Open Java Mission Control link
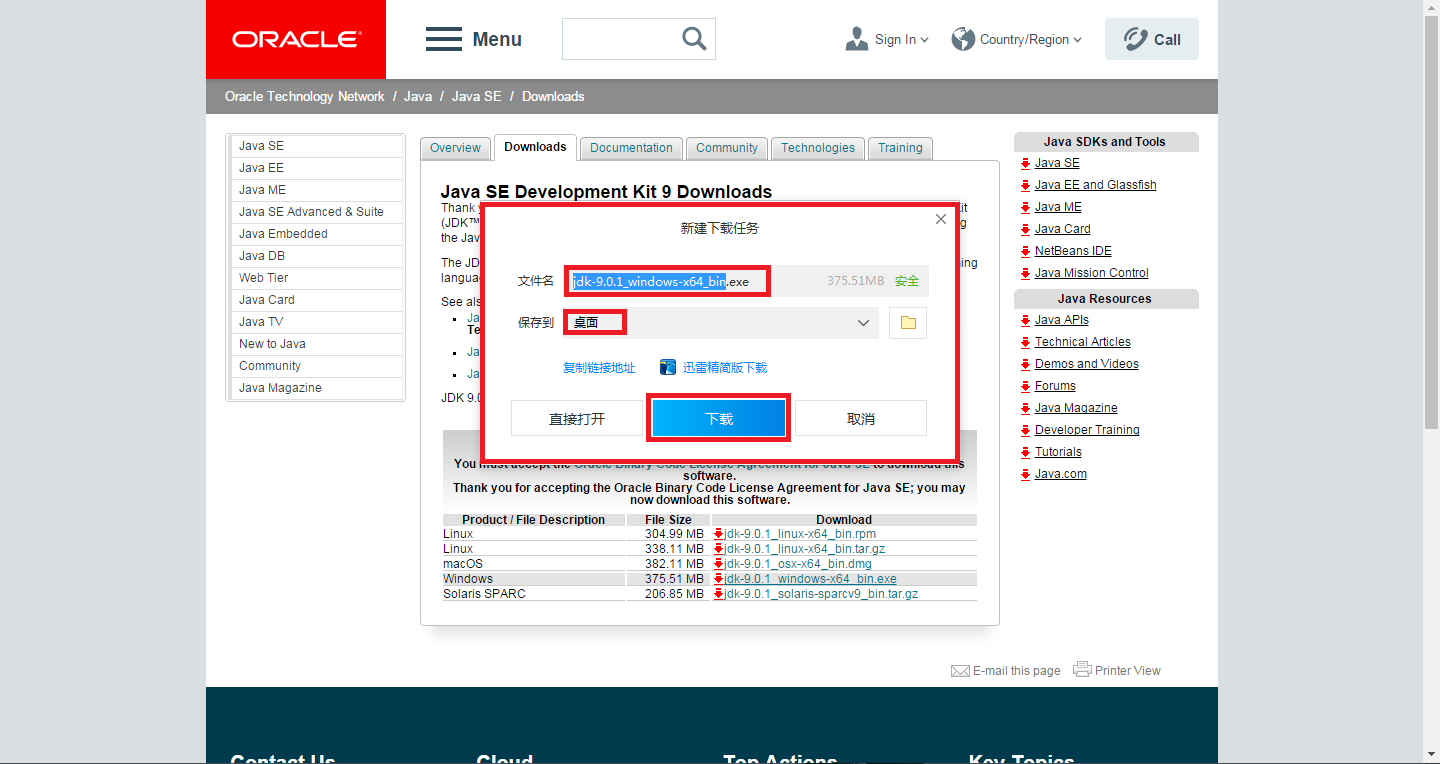 (x=1091, y=273)
